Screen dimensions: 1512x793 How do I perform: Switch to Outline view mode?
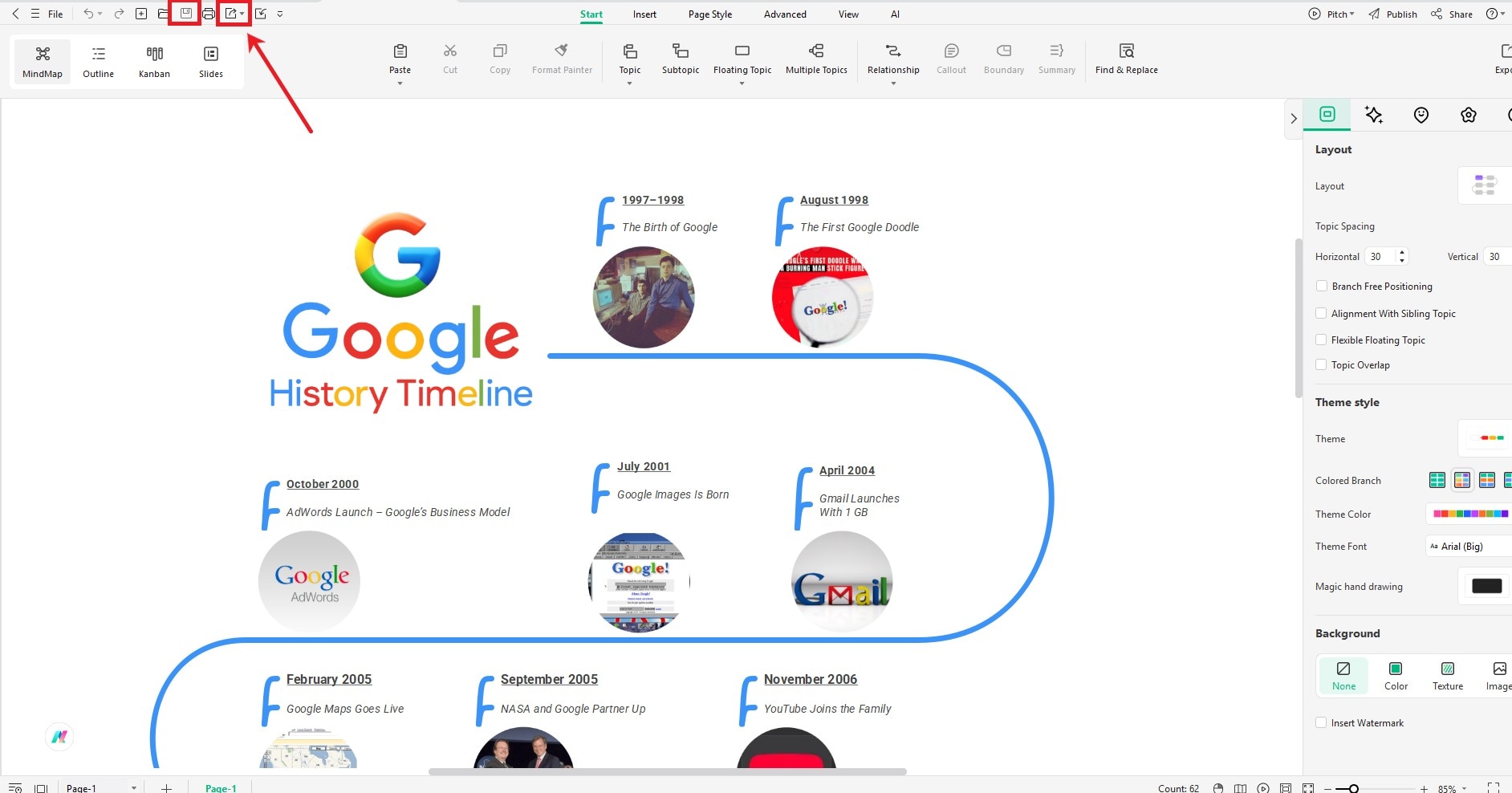pos(98,62)
